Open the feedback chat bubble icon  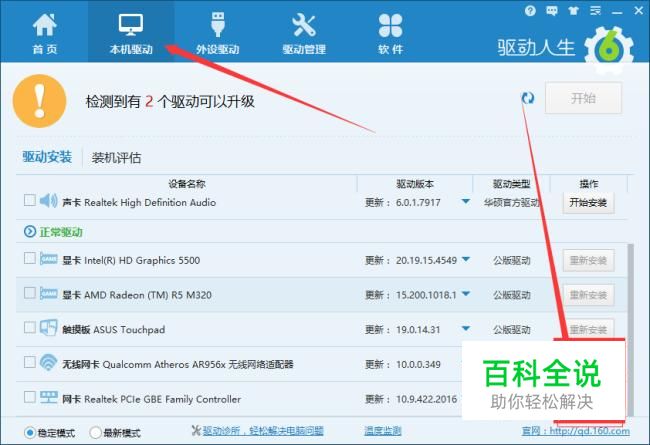[x=552, y=11]
